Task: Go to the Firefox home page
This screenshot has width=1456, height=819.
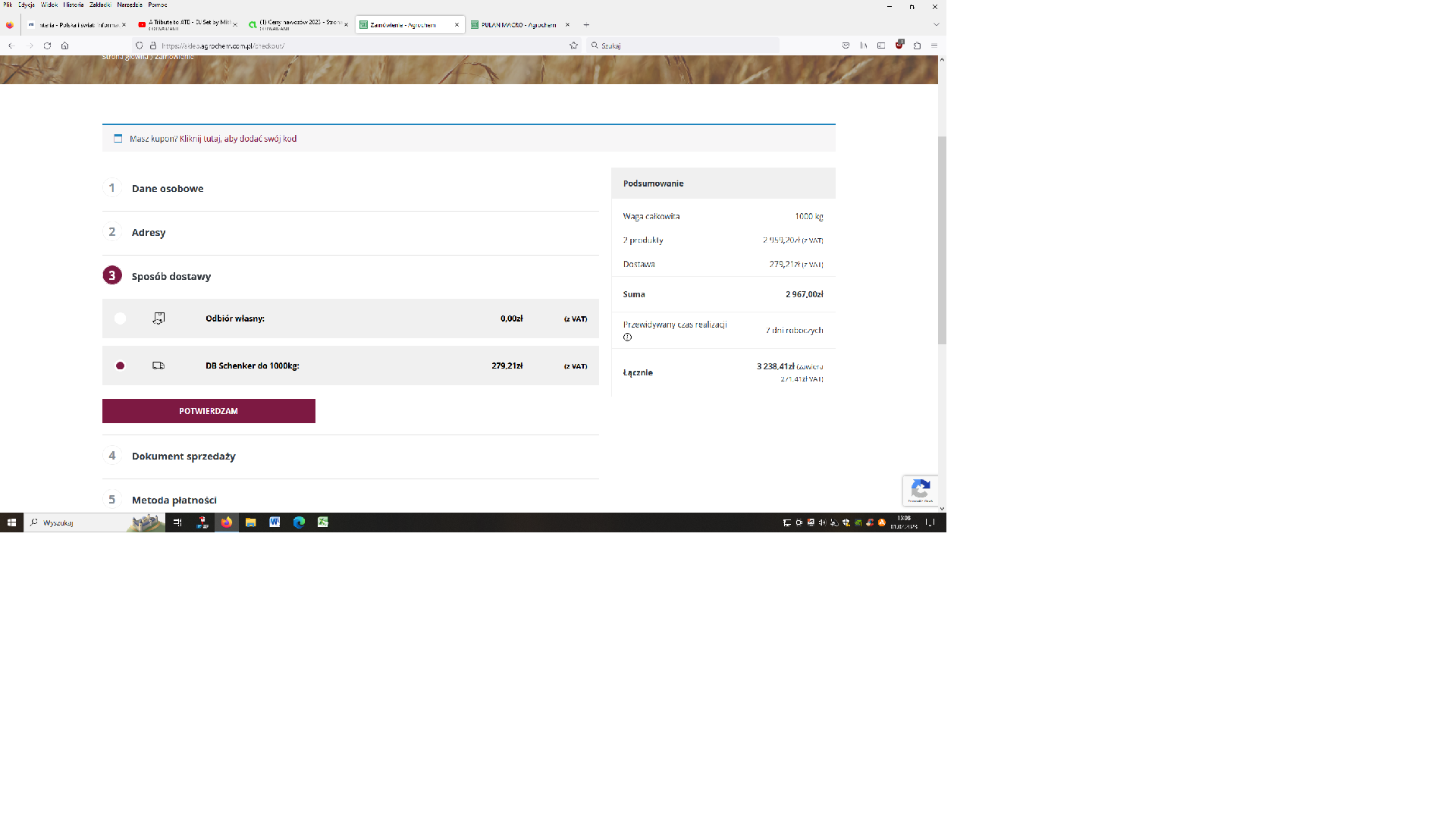Action: point(64,45)
